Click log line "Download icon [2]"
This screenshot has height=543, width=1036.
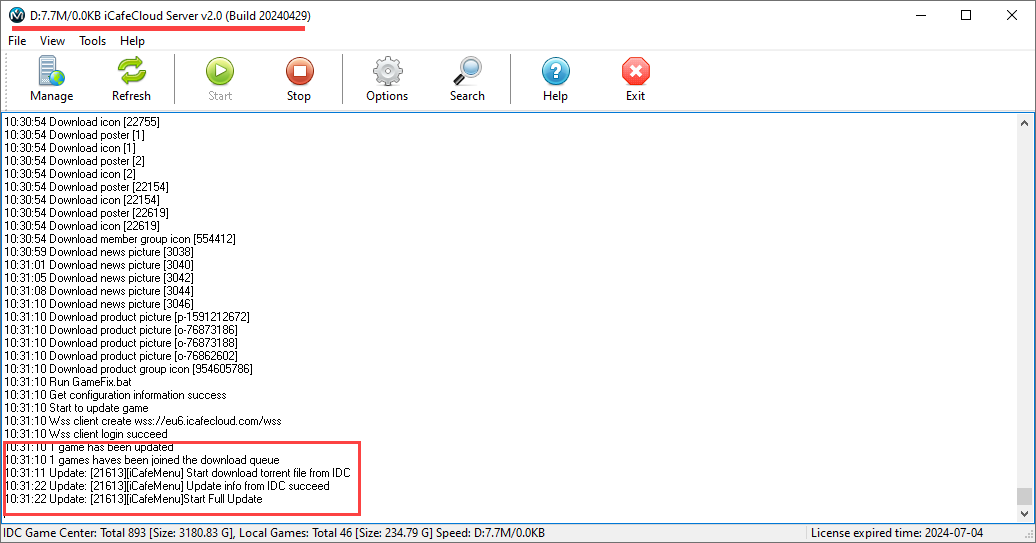coord(70,174)
